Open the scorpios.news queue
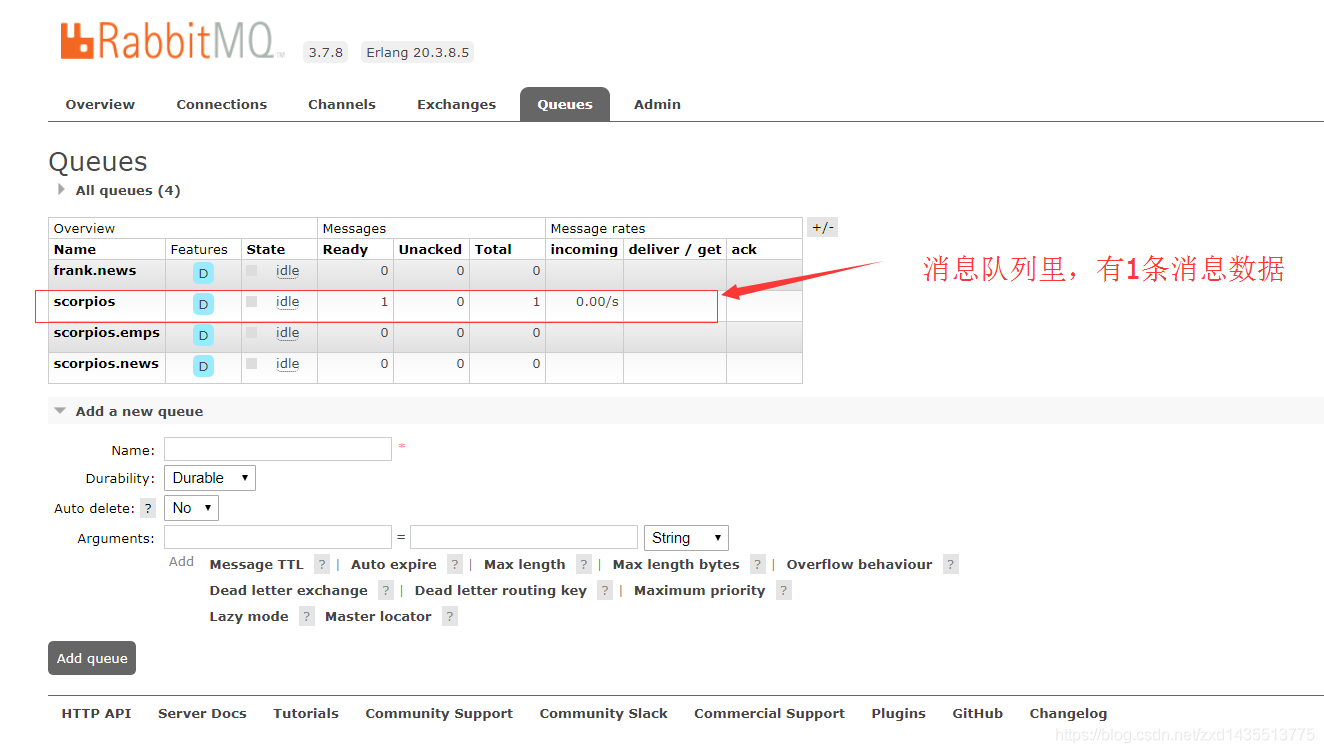 coord(106,363)
